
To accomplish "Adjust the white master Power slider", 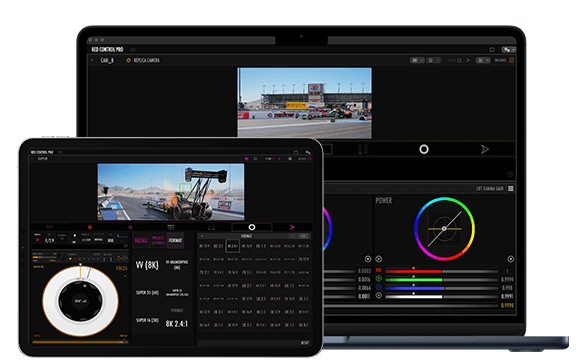I will tap(442, 297).
